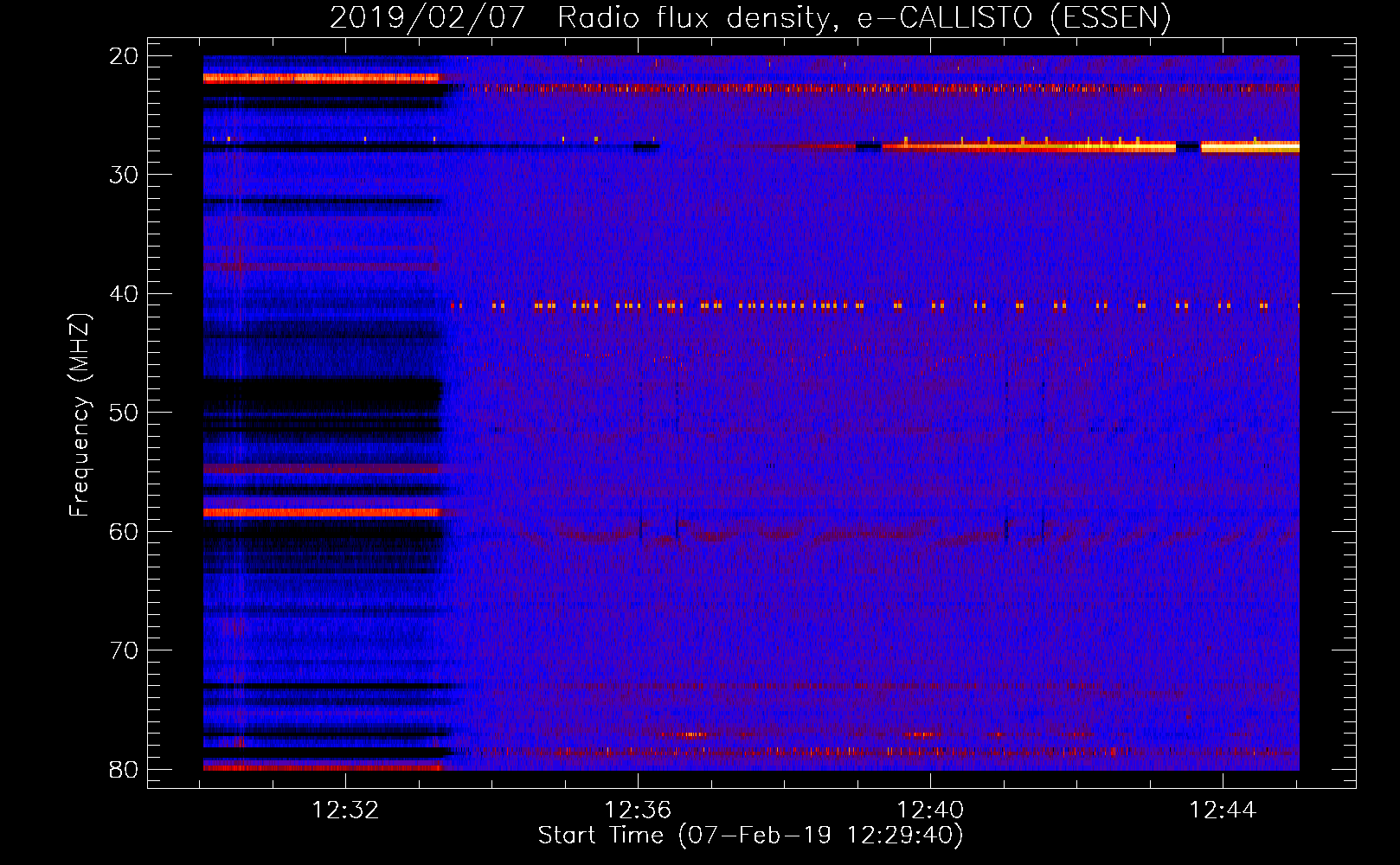
Task: Click the Frequency (MHZ) axis label
Action: (80, 415)
